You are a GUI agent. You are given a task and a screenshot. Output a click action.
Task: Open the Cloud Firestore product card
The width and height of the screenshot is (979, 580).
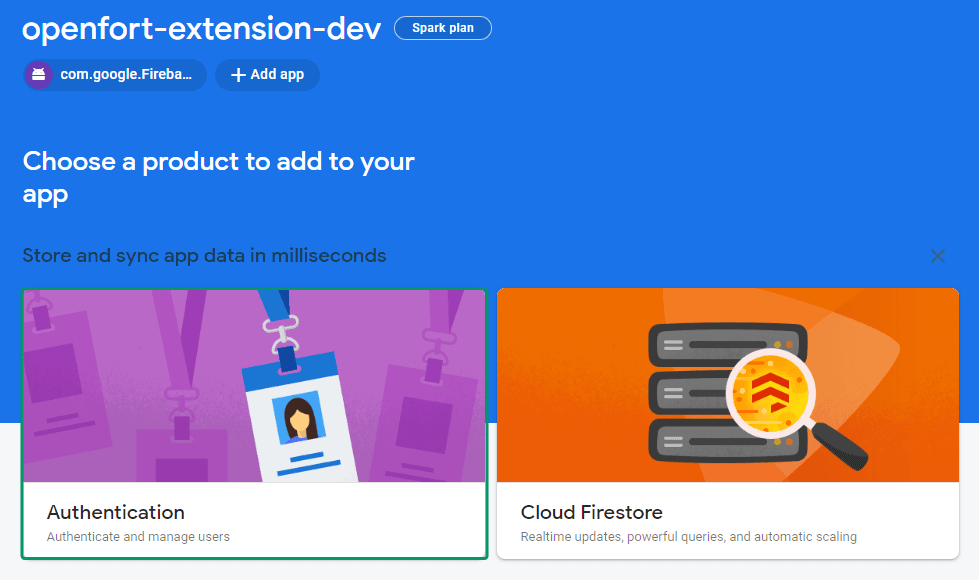[x=727, y=420]
